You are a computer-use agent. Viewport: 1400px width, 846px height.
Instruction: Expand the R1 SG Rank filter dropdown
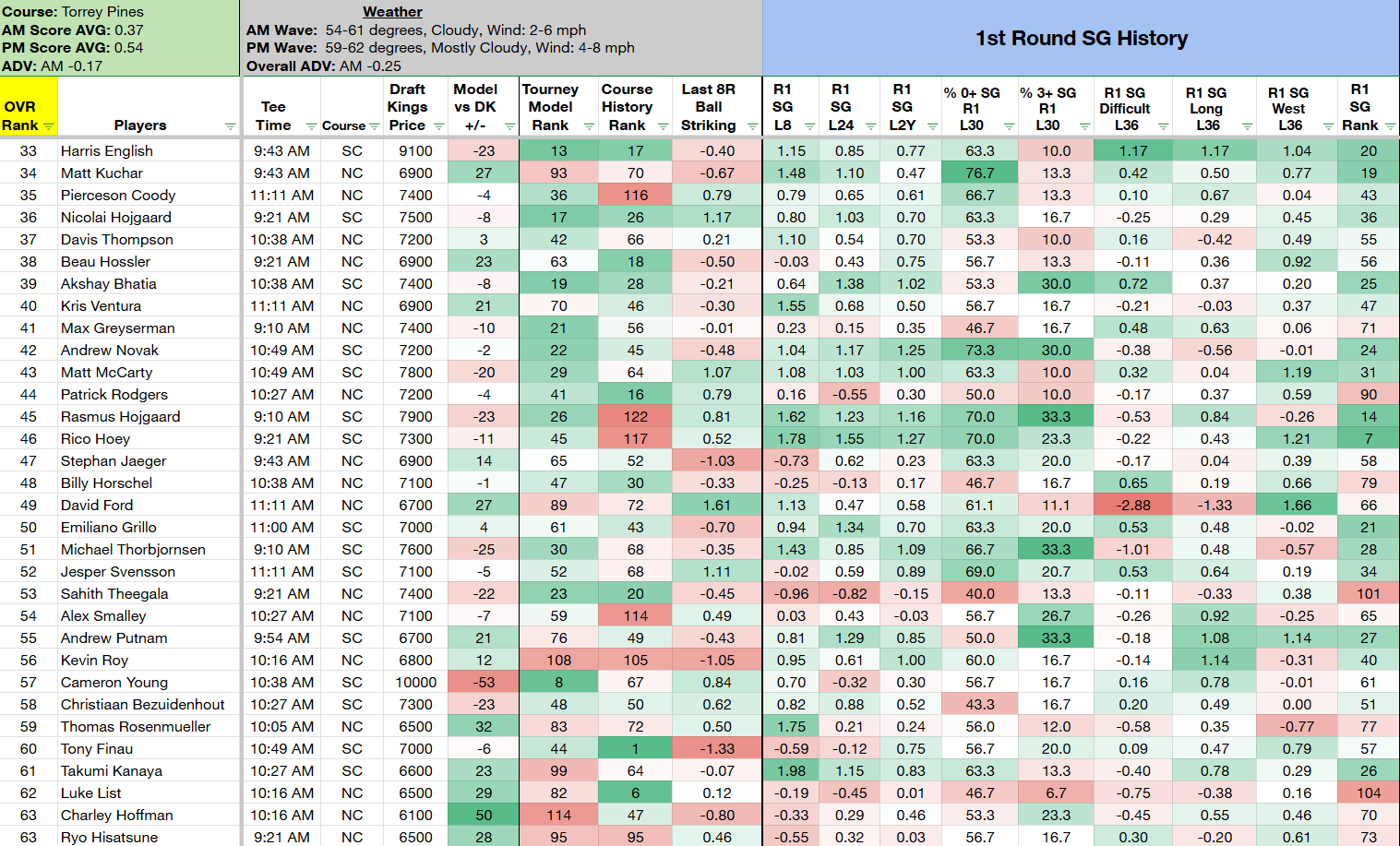pyautogui.click(x=1390, y=126)
